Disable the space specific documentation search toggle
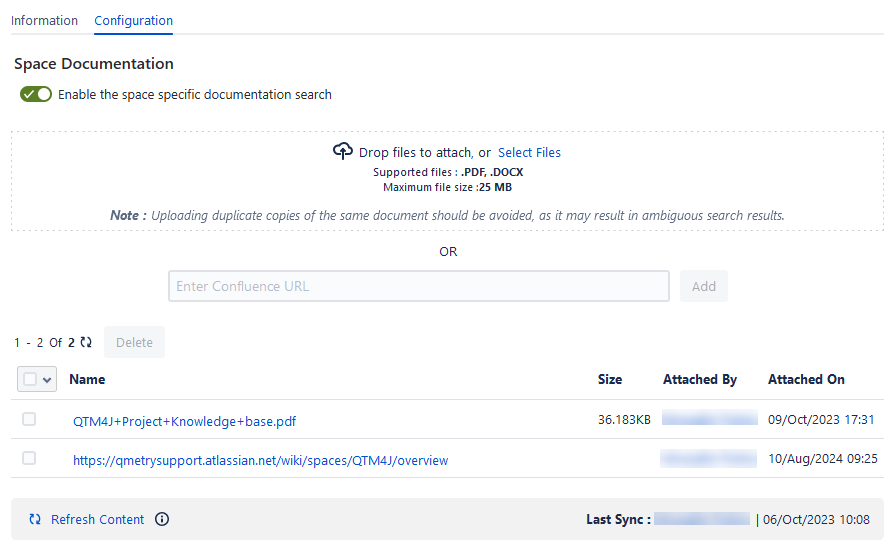 [36, 95]
